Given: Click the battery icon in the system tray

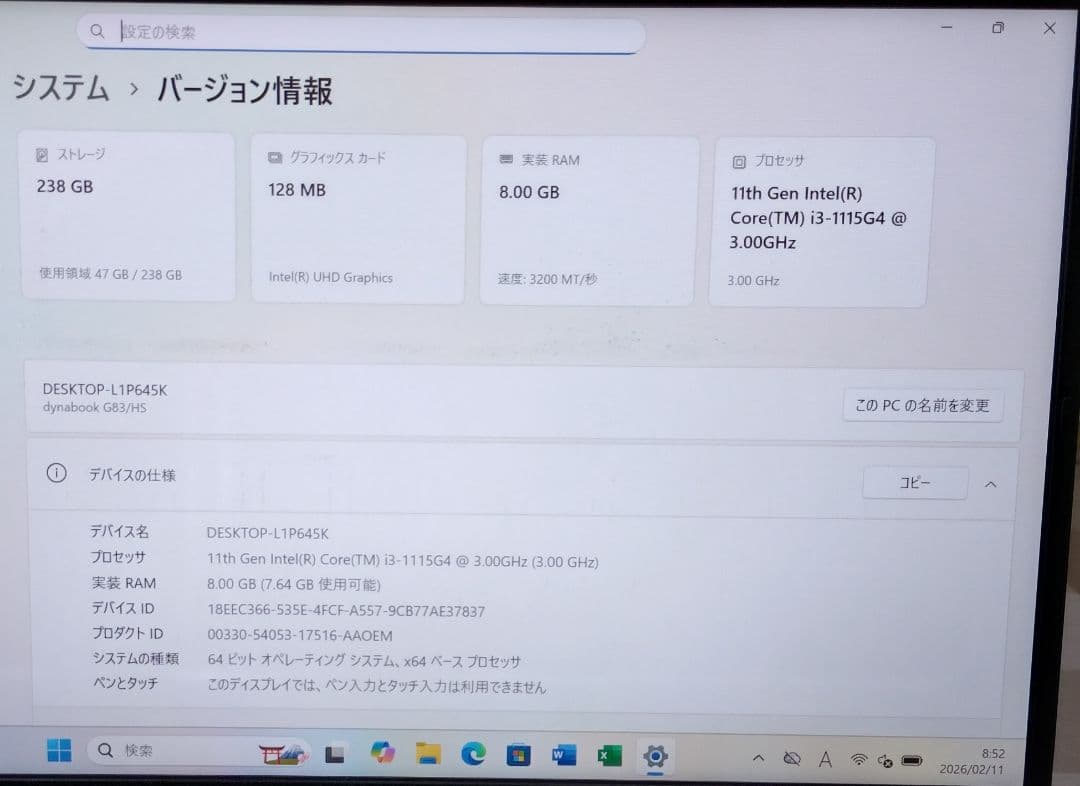Looking at the screenshot, I should [x=911, y=760].
